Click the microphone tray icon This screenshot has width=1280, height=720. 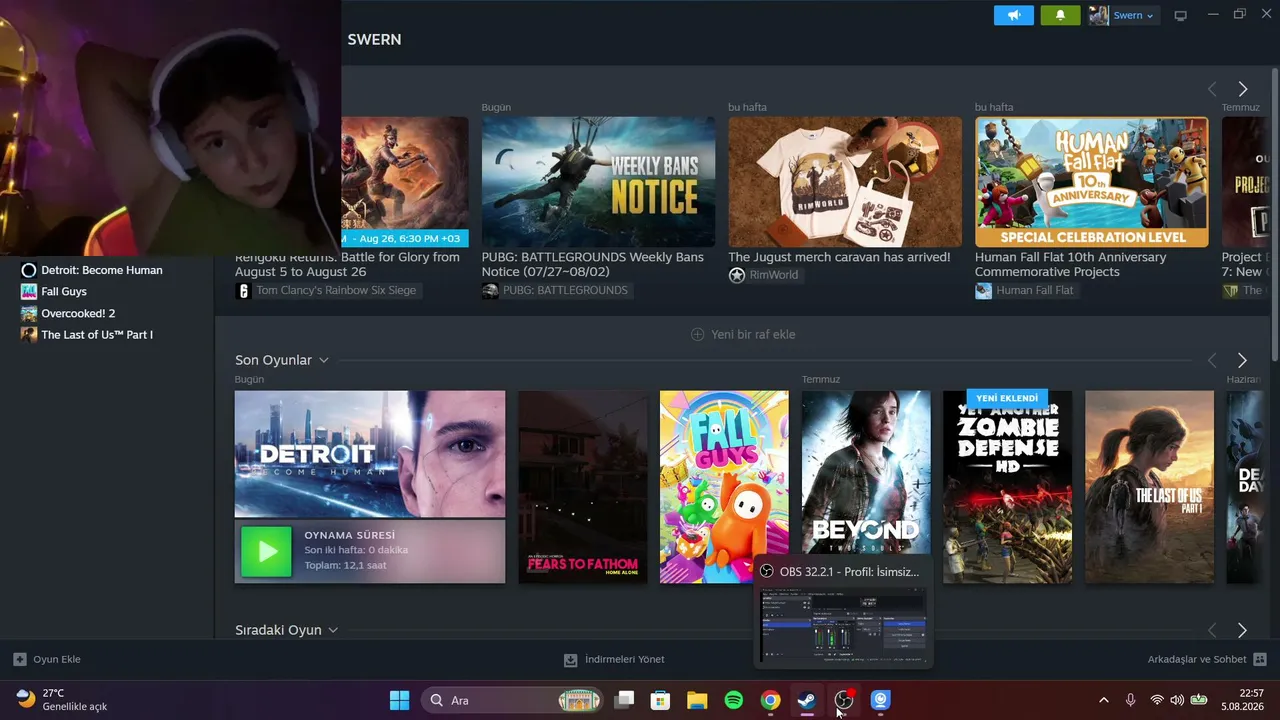pos(1130,700)
